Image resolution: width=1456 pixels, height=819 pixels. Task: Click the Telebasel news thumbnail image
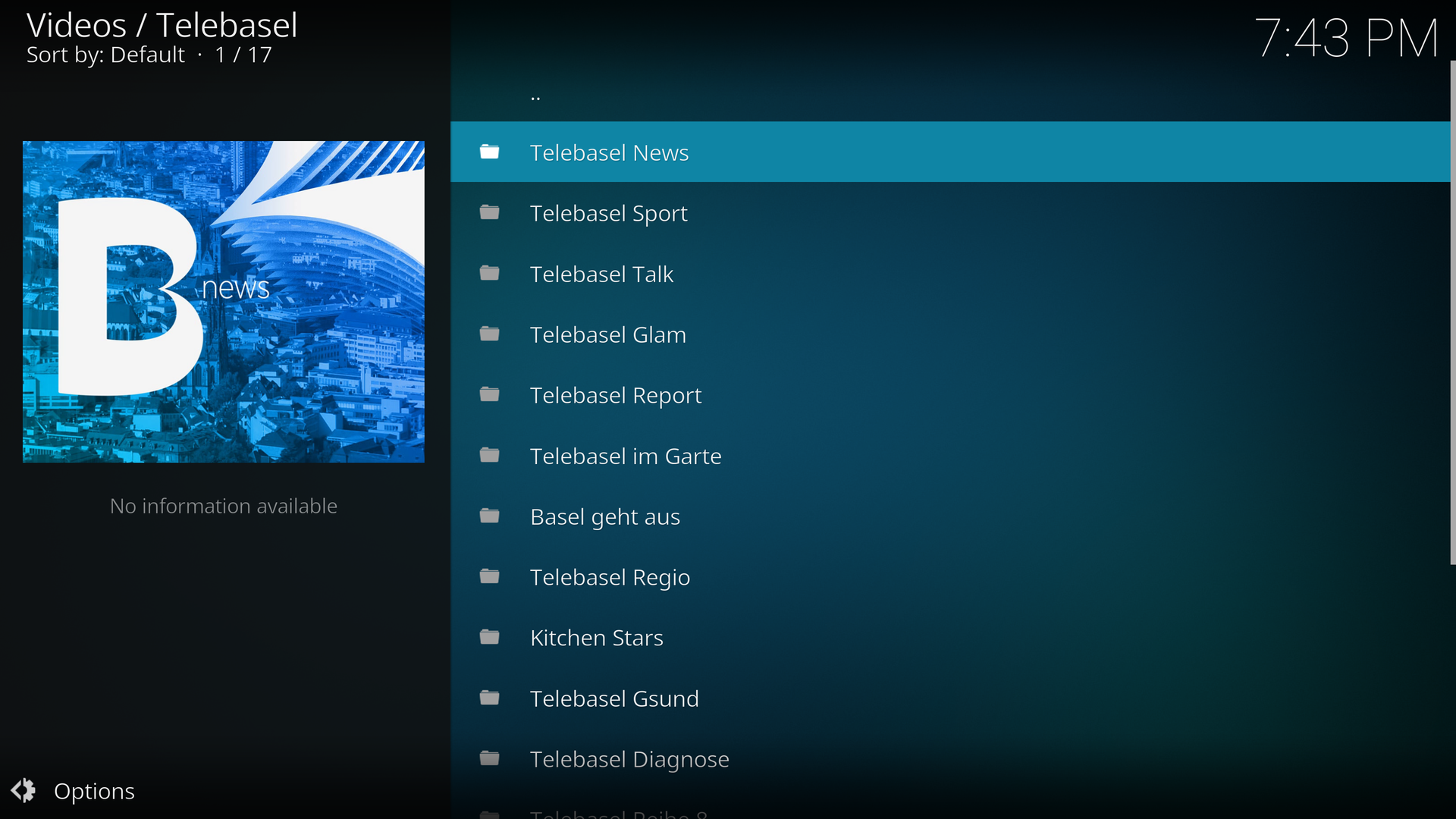tap(223, 301)
